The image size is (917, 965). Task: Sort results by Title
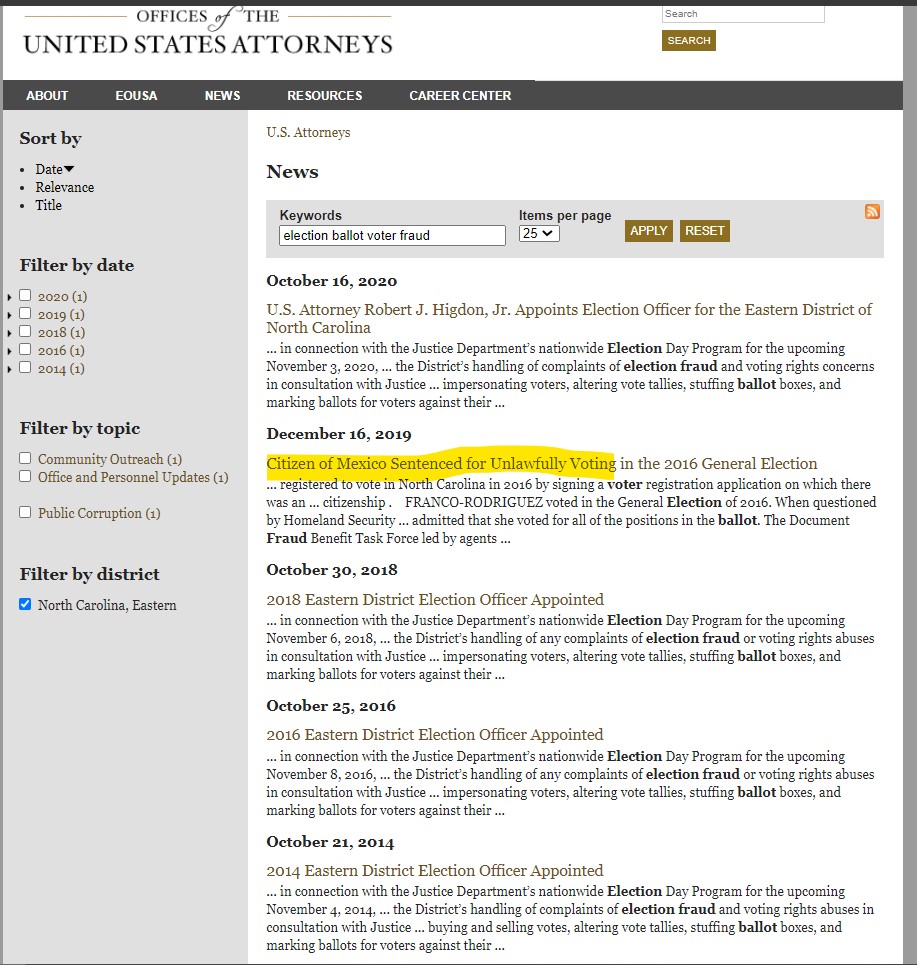(x=49, y=205)
